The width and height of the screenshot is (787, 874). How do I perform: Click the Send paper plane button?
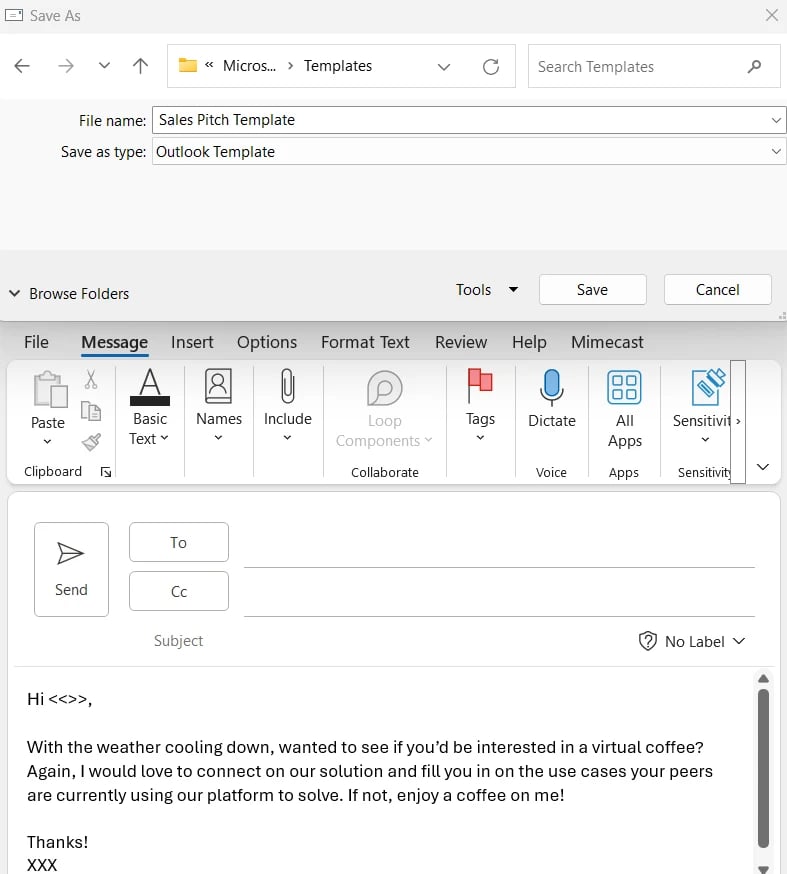71,569
